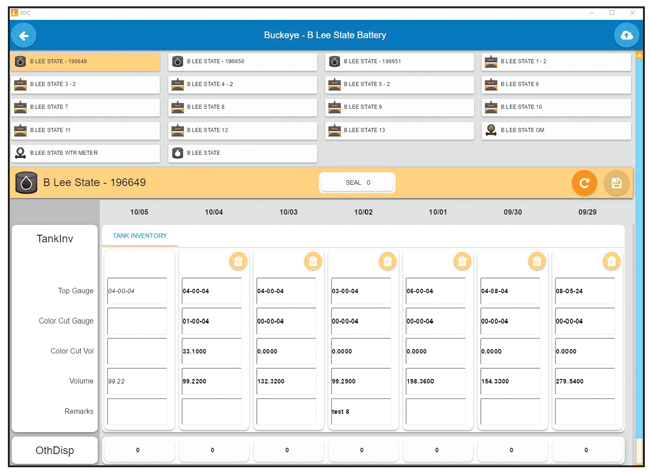Click trash icon in 09/29 column
The width and height of the screenshot is (650, 473).
611,261
